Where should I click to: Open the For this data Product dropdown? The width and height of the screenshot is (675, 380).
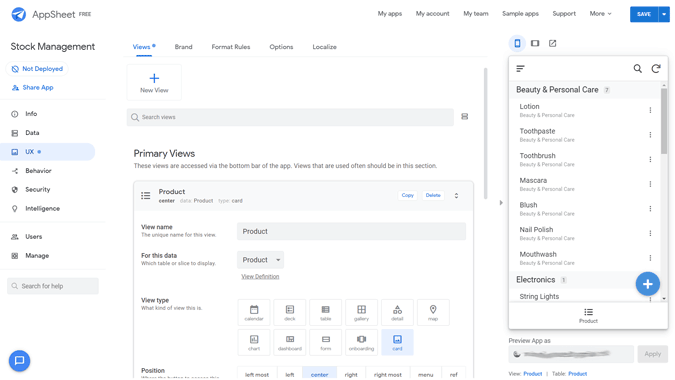coord(260,260)
